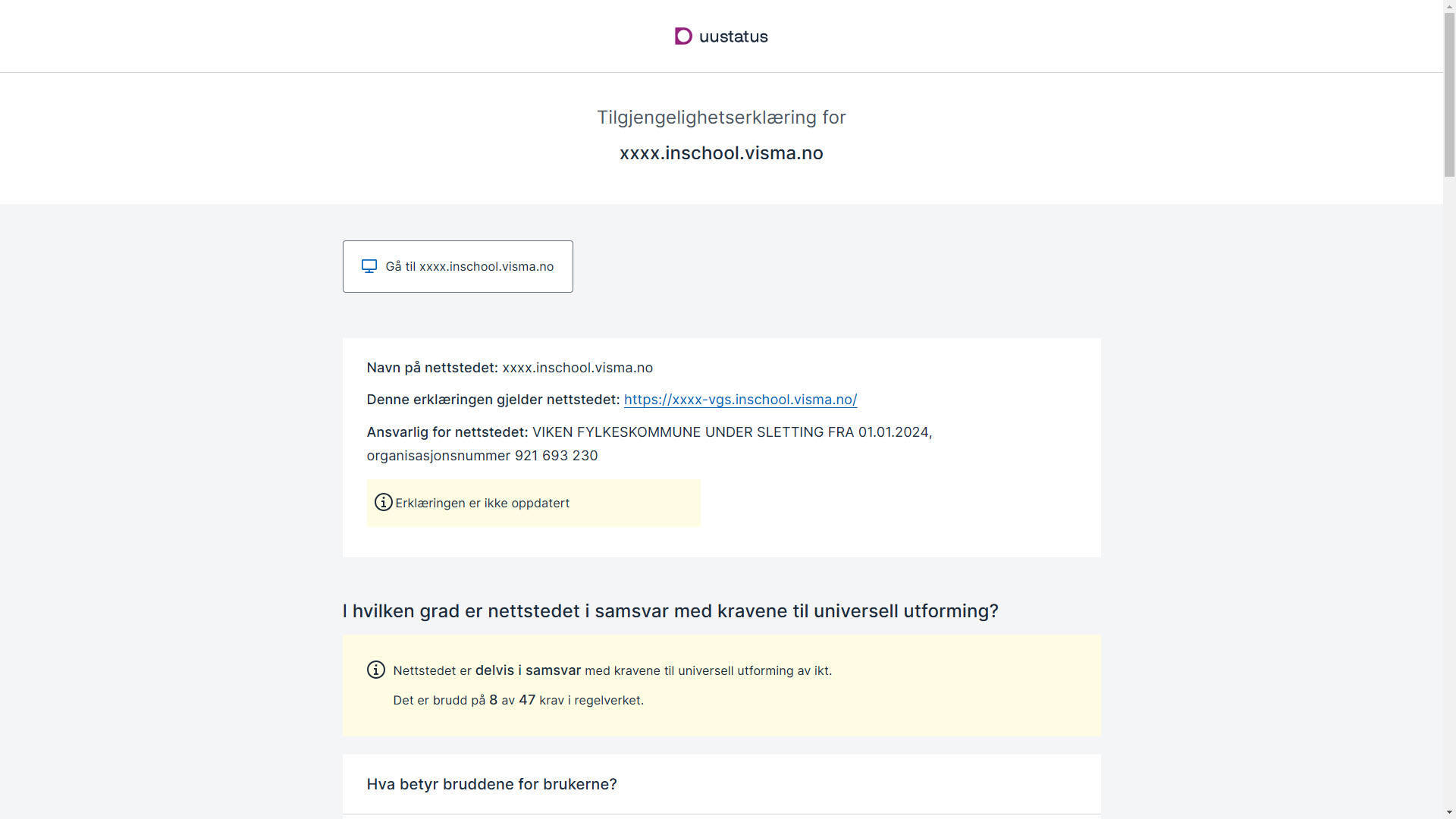
Task: Click the monitor icon in the Gå til button
Action: 369,266
